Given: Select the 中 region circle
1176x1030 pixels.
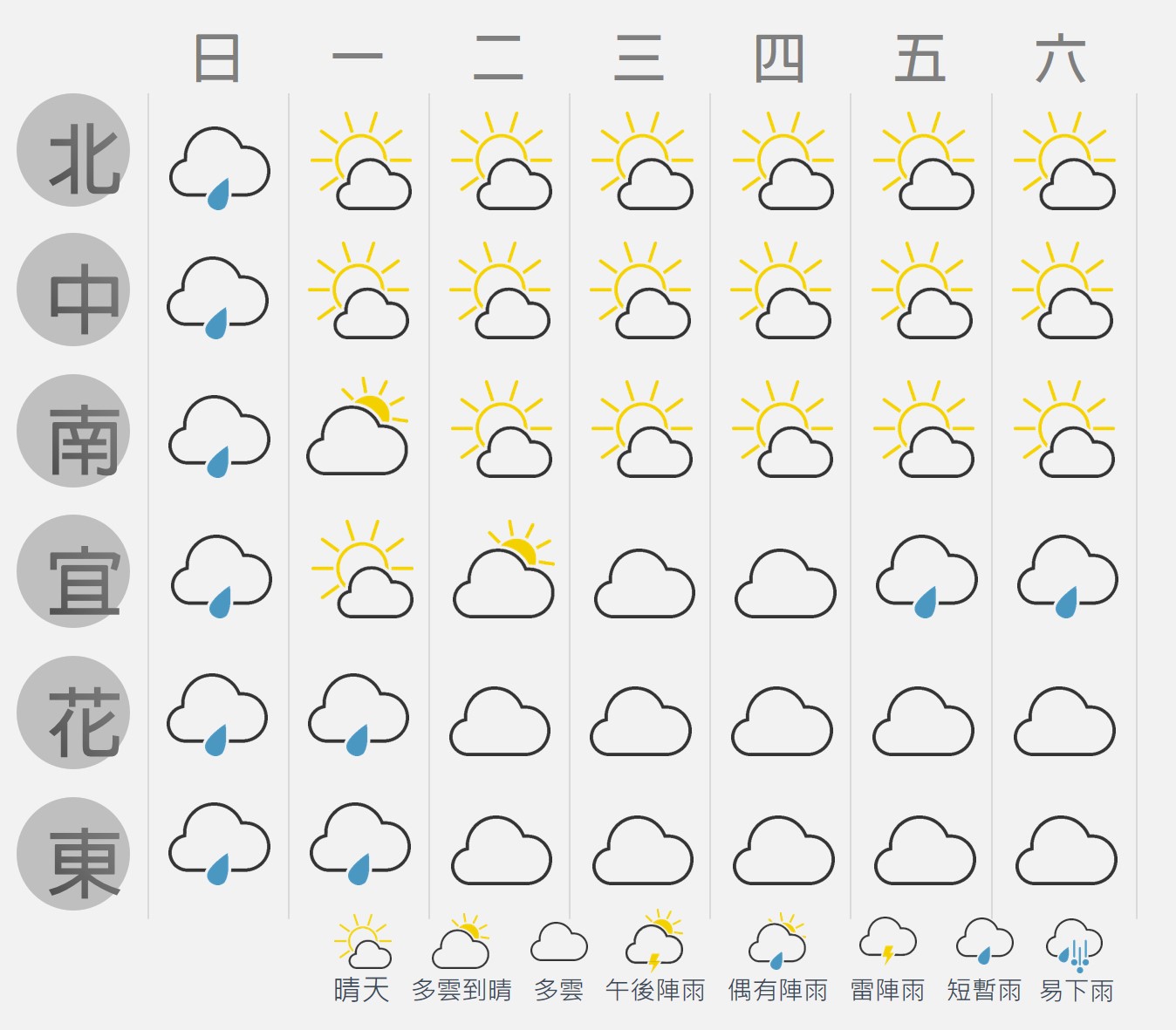Looking at the screenshot, I should click(x=73, y=290).
